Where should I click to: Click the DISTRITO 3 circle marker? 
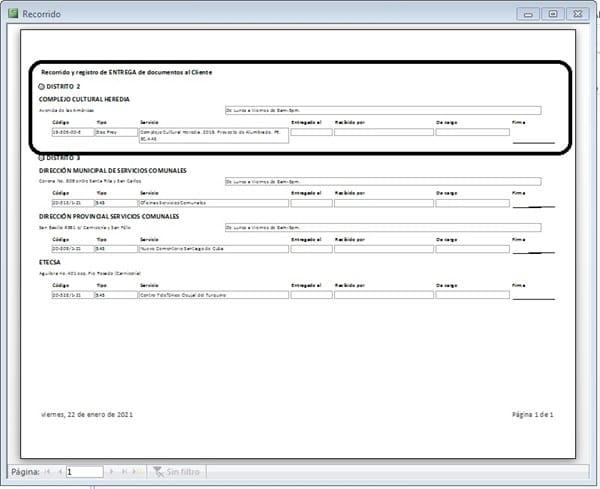pyautogui.click(x=42, y=158)
